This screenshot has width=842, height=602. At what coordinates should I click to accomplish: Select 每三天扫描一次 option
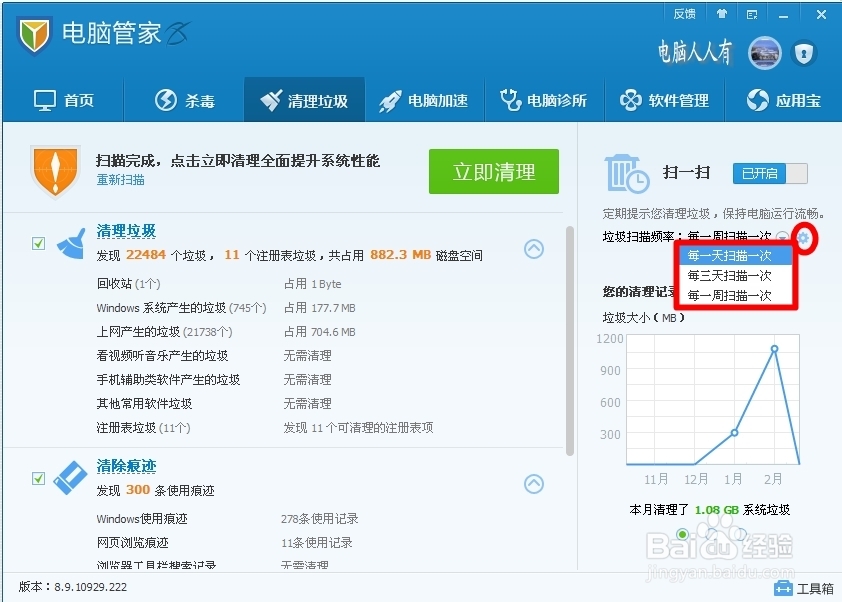coord(736,275)
